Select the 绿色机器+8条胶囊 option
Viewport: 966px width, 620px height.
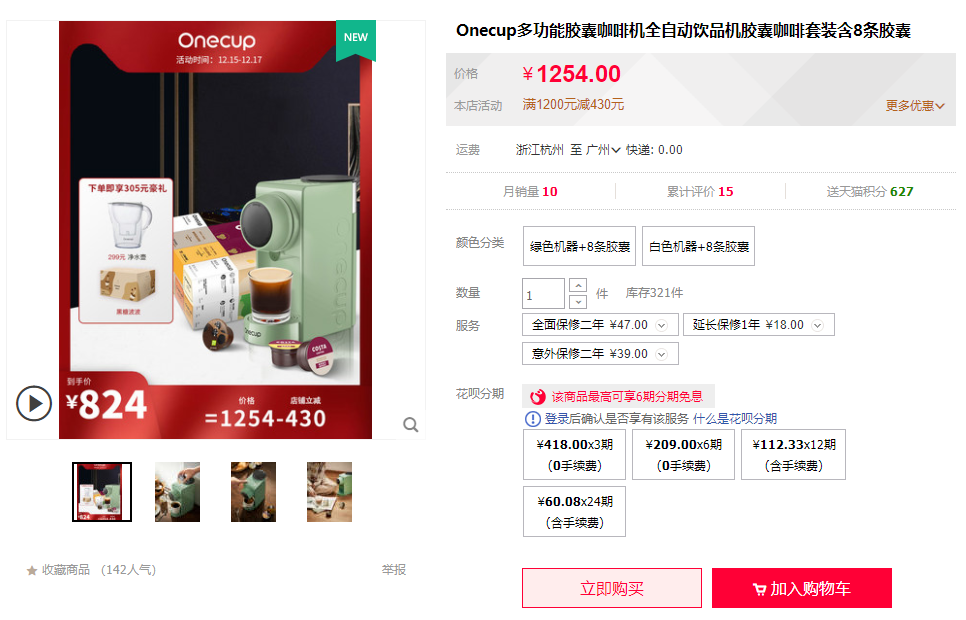[579, 246]
